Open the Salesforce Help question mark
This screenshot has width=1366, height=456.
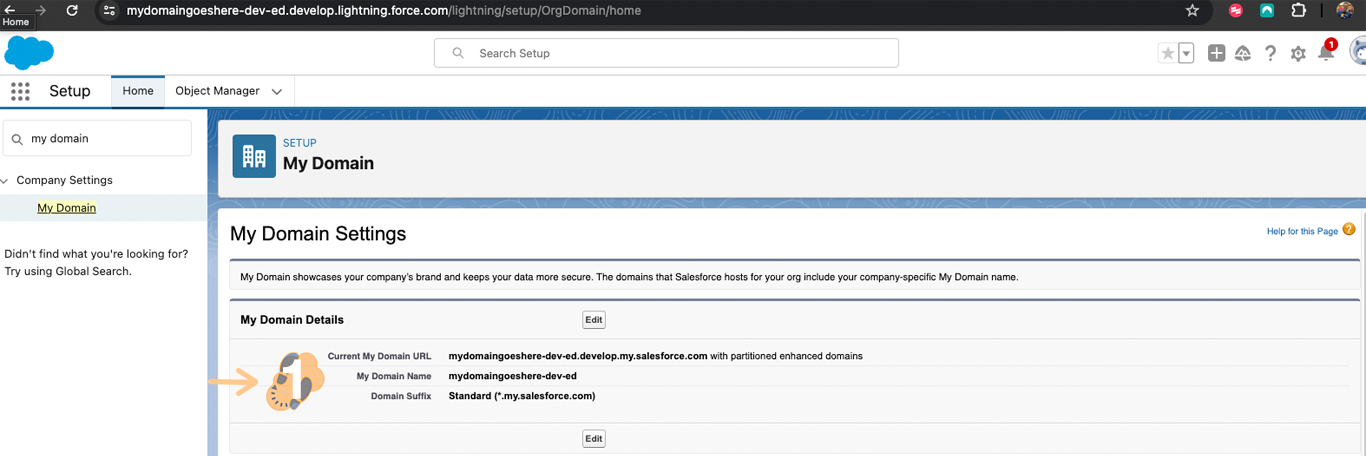point(1270,54)
